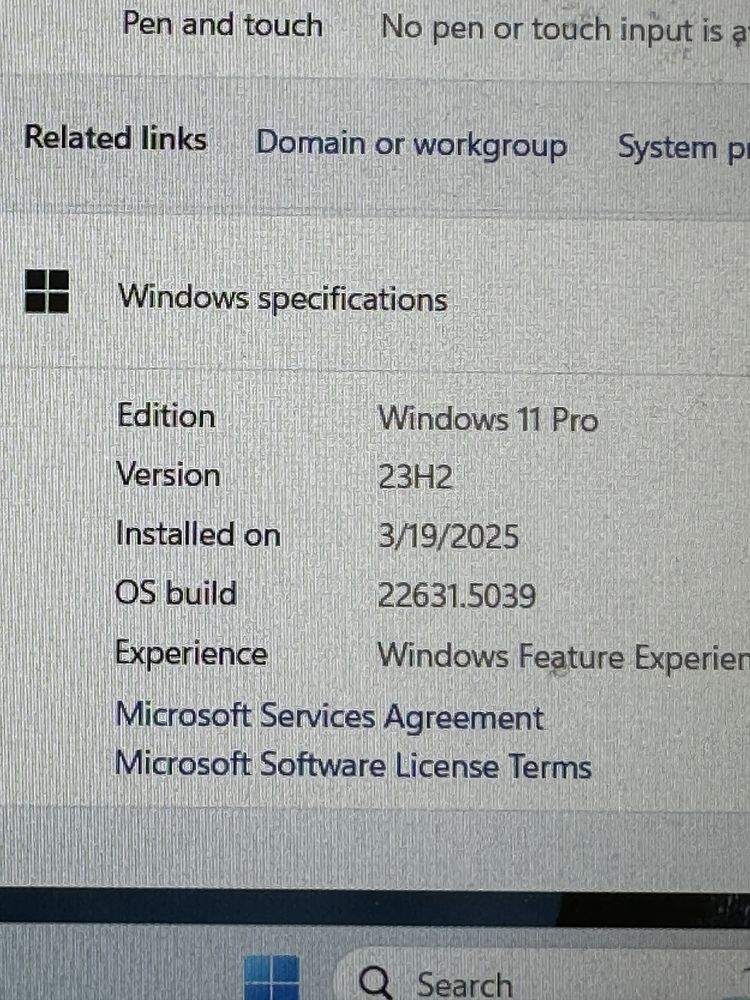Open the Domain or workgroup link
750x1000 pixels.
tap(411, 145)
